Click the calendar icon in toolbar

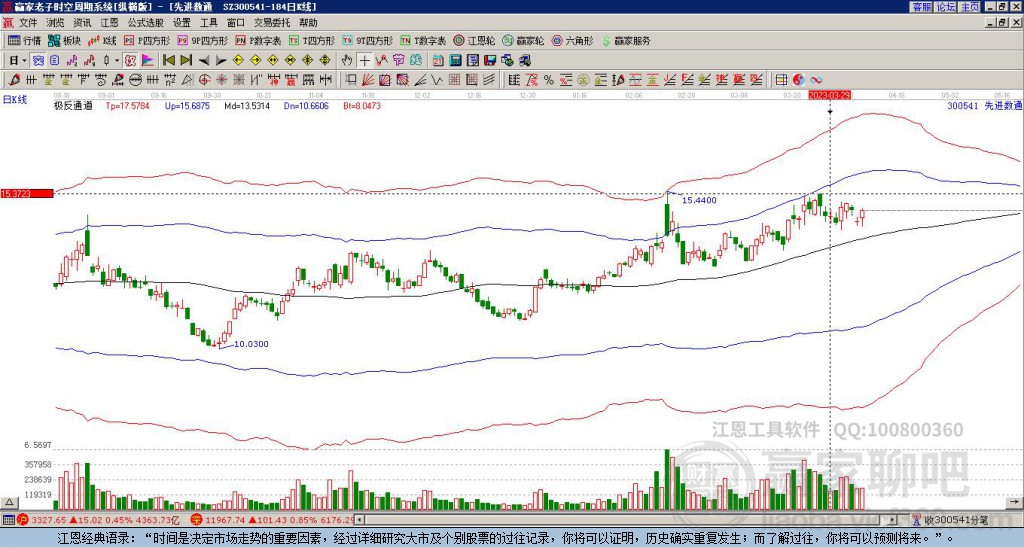438,61
